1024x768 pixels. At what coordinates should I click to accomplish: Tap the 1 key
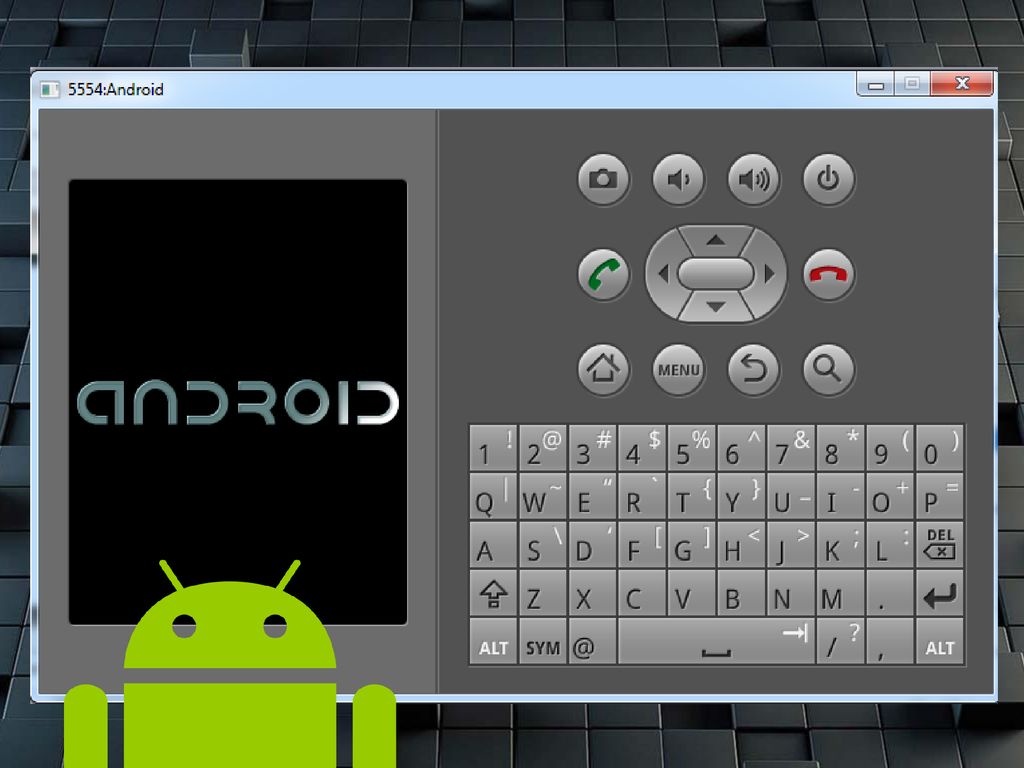point(493,447)
